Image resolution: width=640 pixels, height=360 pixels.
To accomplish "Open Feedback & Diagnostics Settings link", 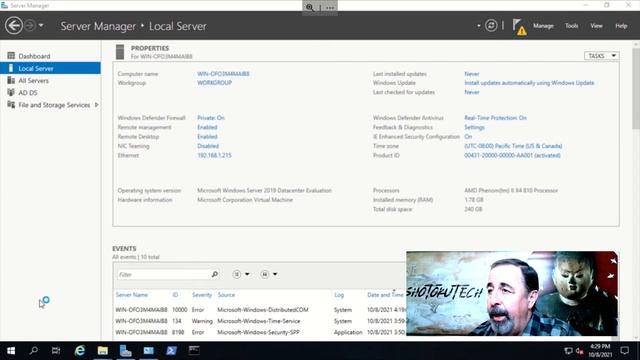I will click(474, 127).
